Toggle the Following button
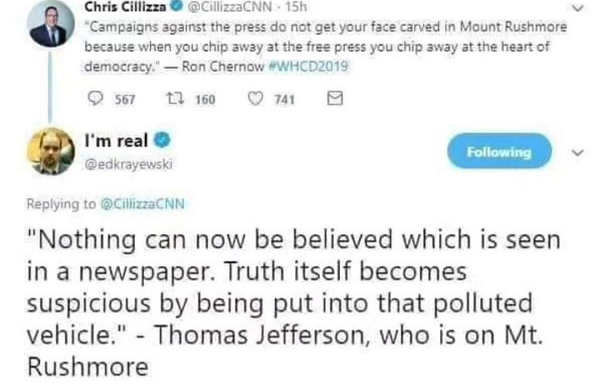 pos(499,151)
